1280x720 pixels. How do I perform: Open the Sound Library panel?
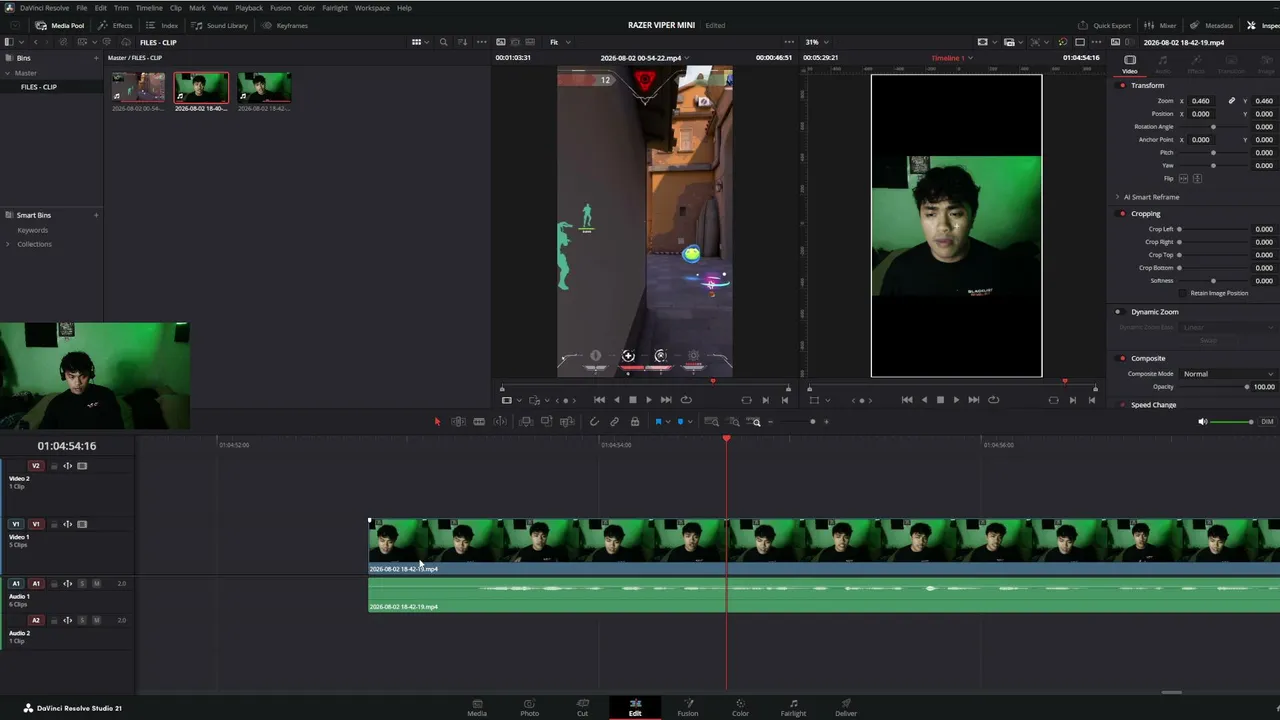click(220, 25)
